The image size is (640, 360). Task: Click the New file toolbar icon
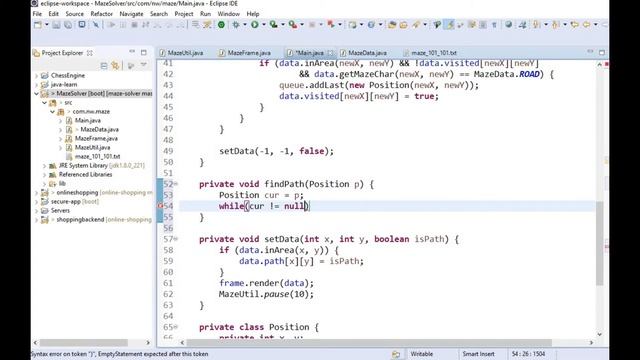pos(38,25)
